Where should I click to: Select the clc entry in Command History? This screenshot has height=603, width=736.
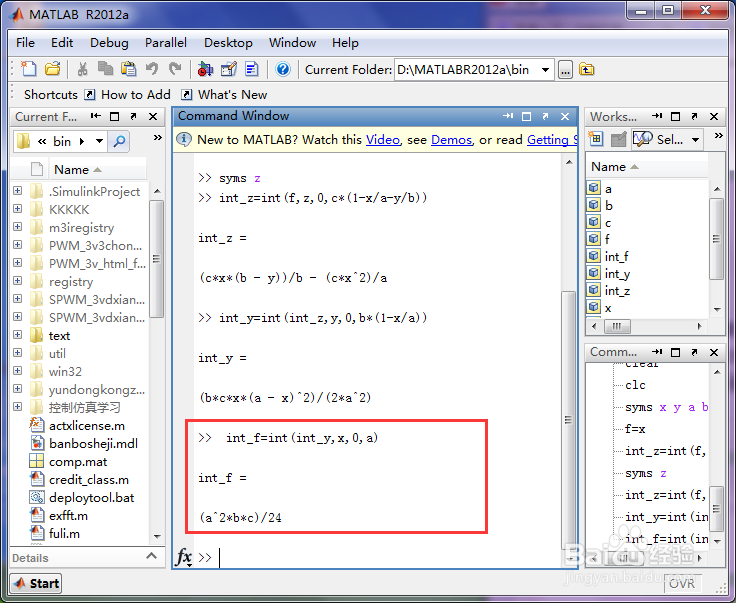[x=635, y=385]
